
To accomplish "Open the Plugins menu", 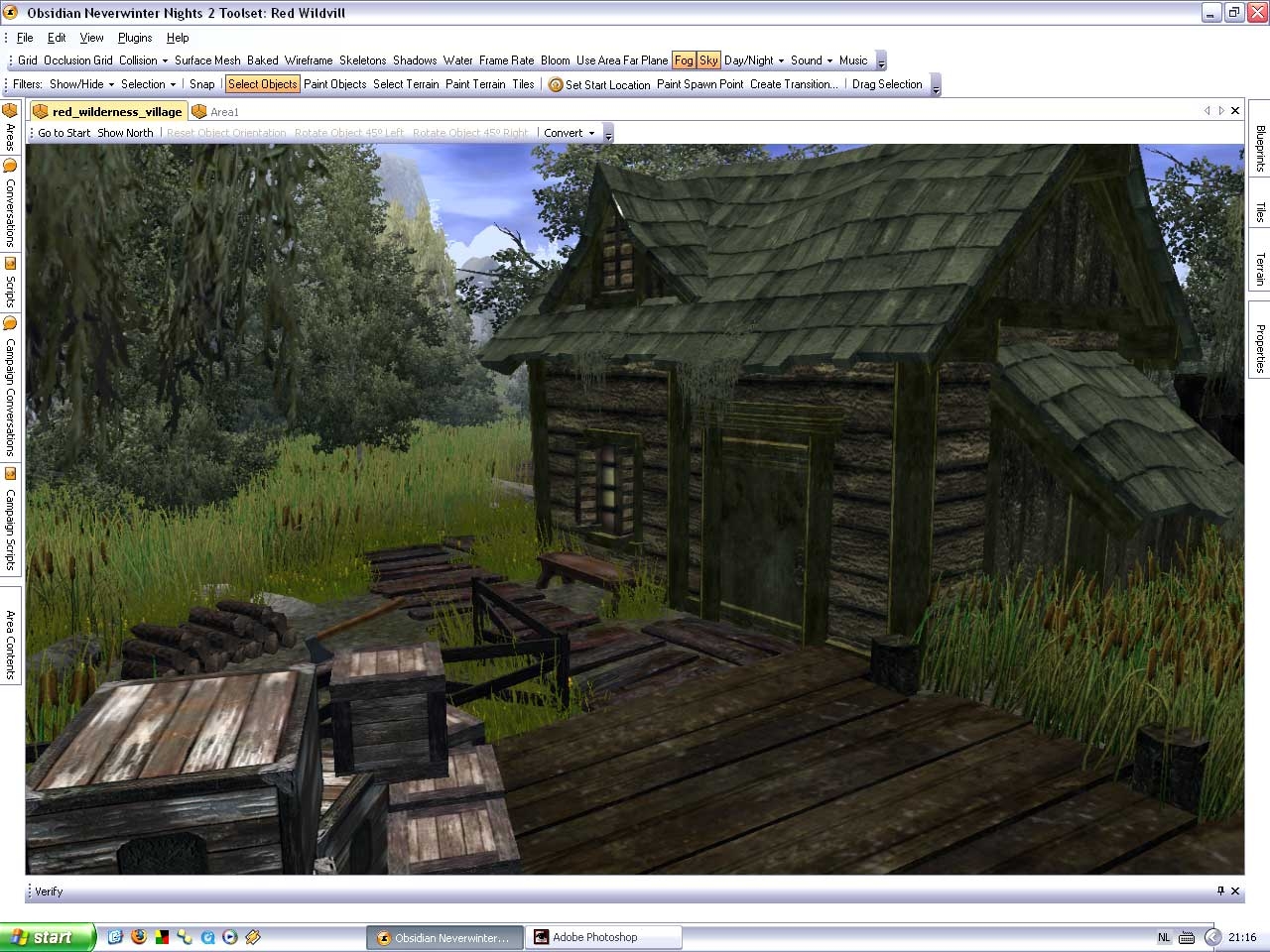I will 135,38.
